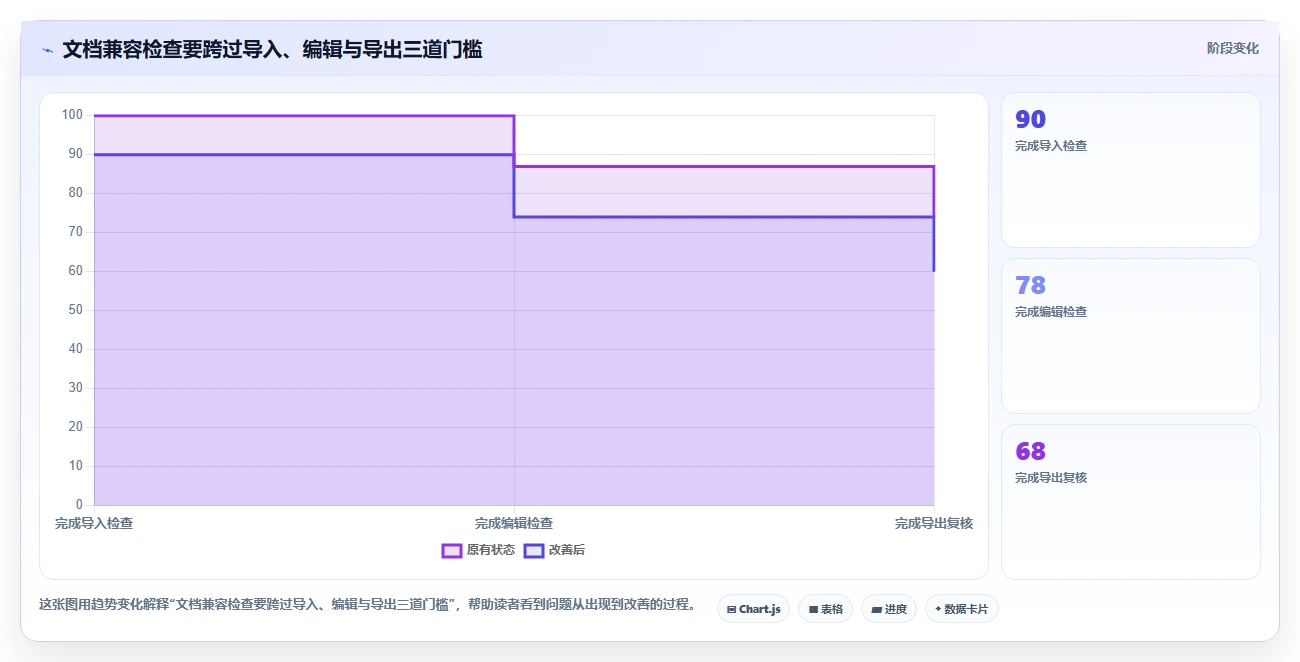Click the lightning icon beside the title

tap(47, 50)
